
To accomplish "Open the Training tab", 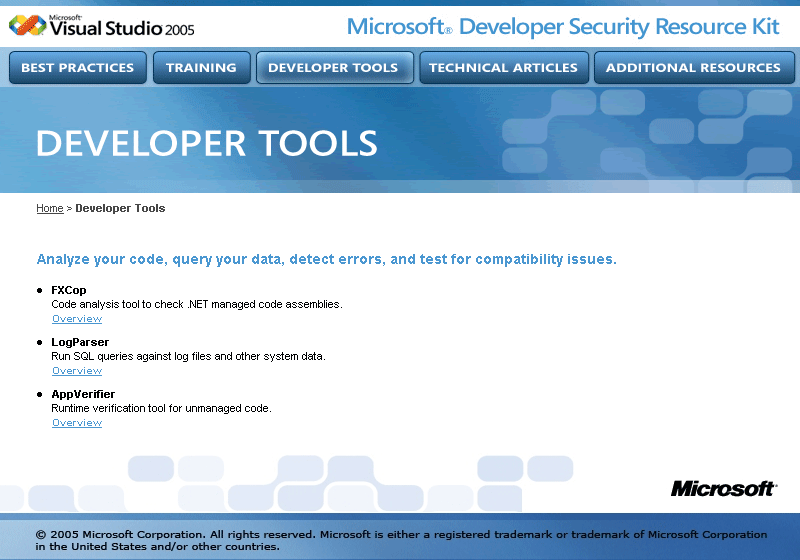I will tap(202, 67).
